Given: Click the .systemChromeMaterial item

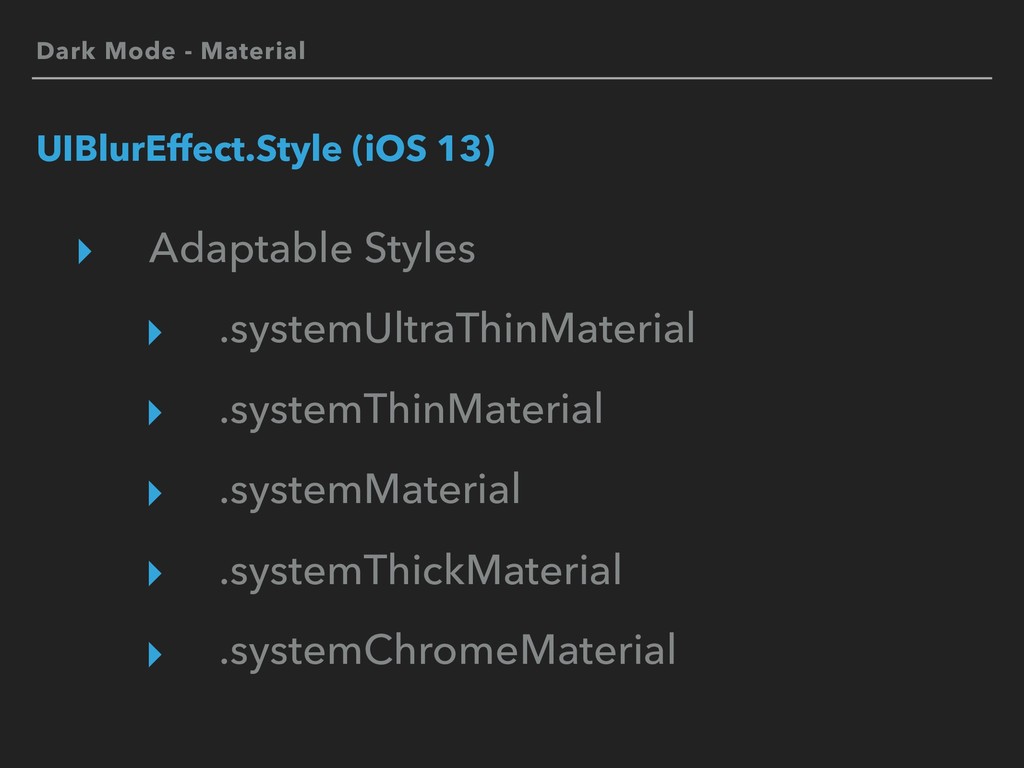Looking at the screenshot, I should (447, 651).
